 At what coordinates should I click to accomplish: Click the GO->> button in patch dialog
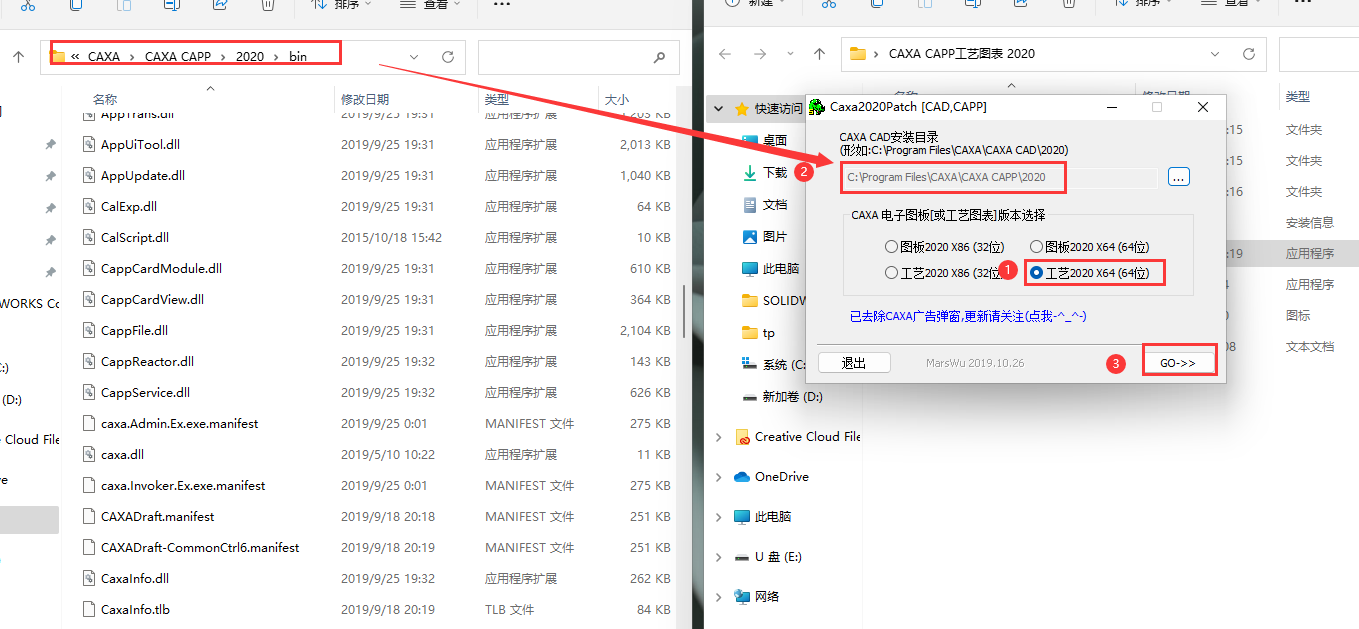tap(1178, 362)
